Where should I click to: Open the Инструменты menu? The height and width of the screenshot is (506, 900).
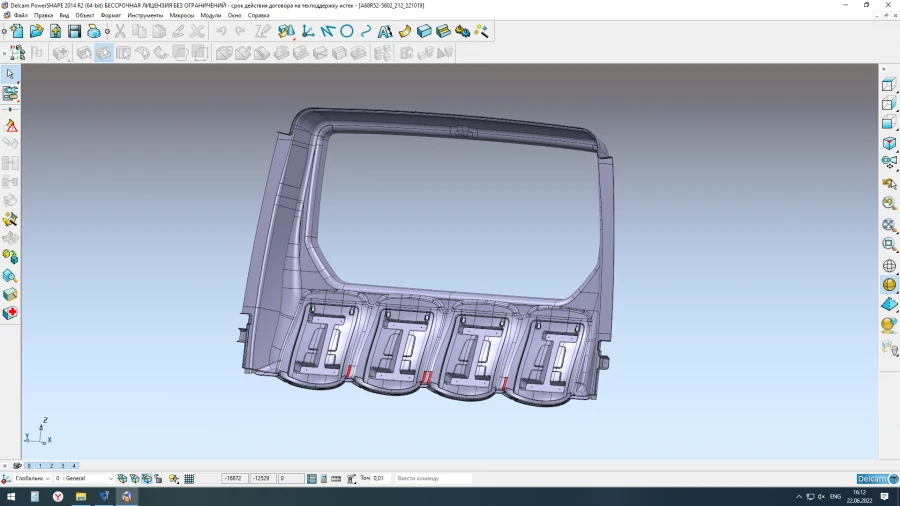pyautogui.click(x=145, y=16)
